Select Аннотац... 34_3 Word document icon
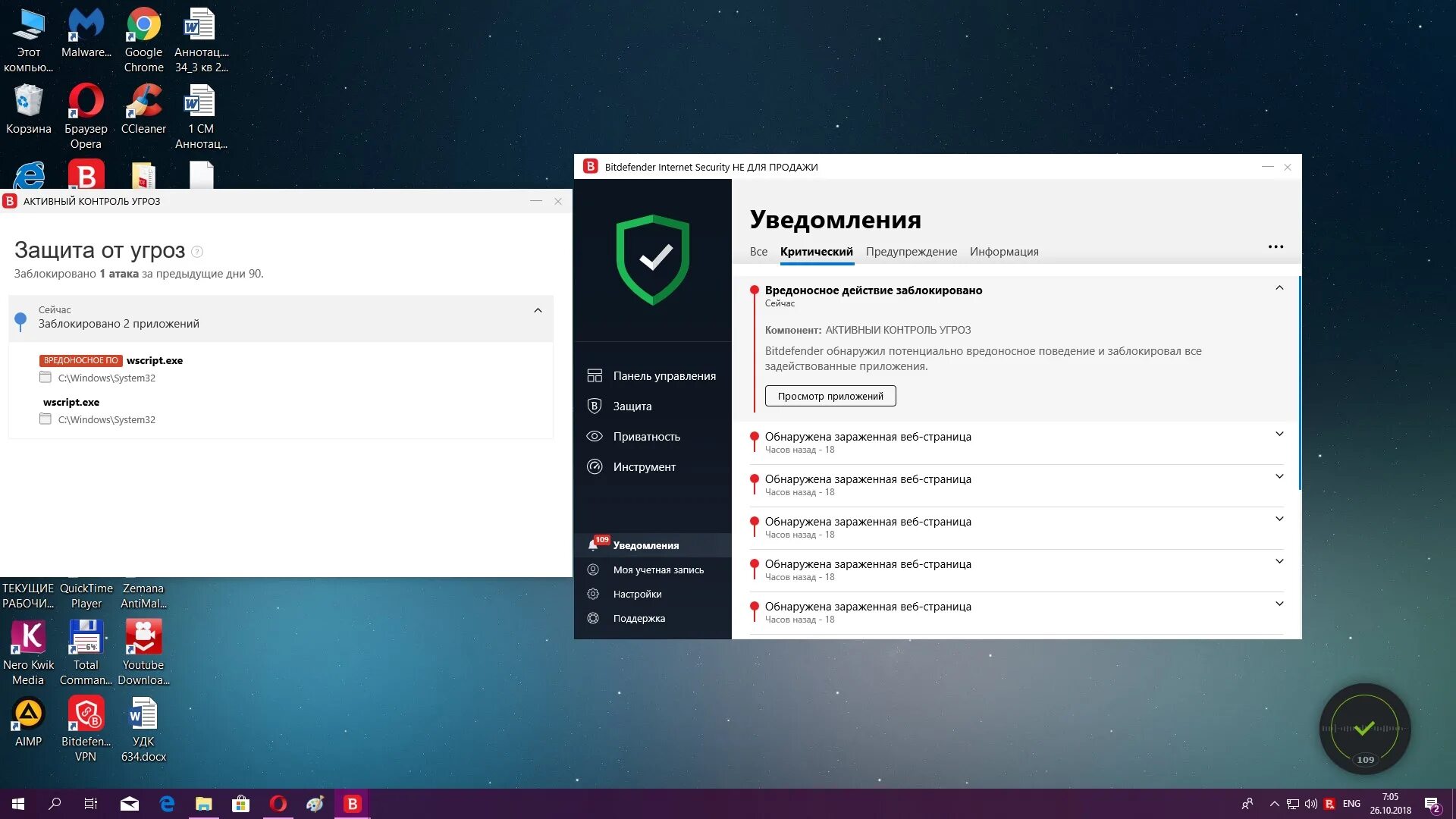The width and height of the screenshot is (1456, 819). point(201,40)
